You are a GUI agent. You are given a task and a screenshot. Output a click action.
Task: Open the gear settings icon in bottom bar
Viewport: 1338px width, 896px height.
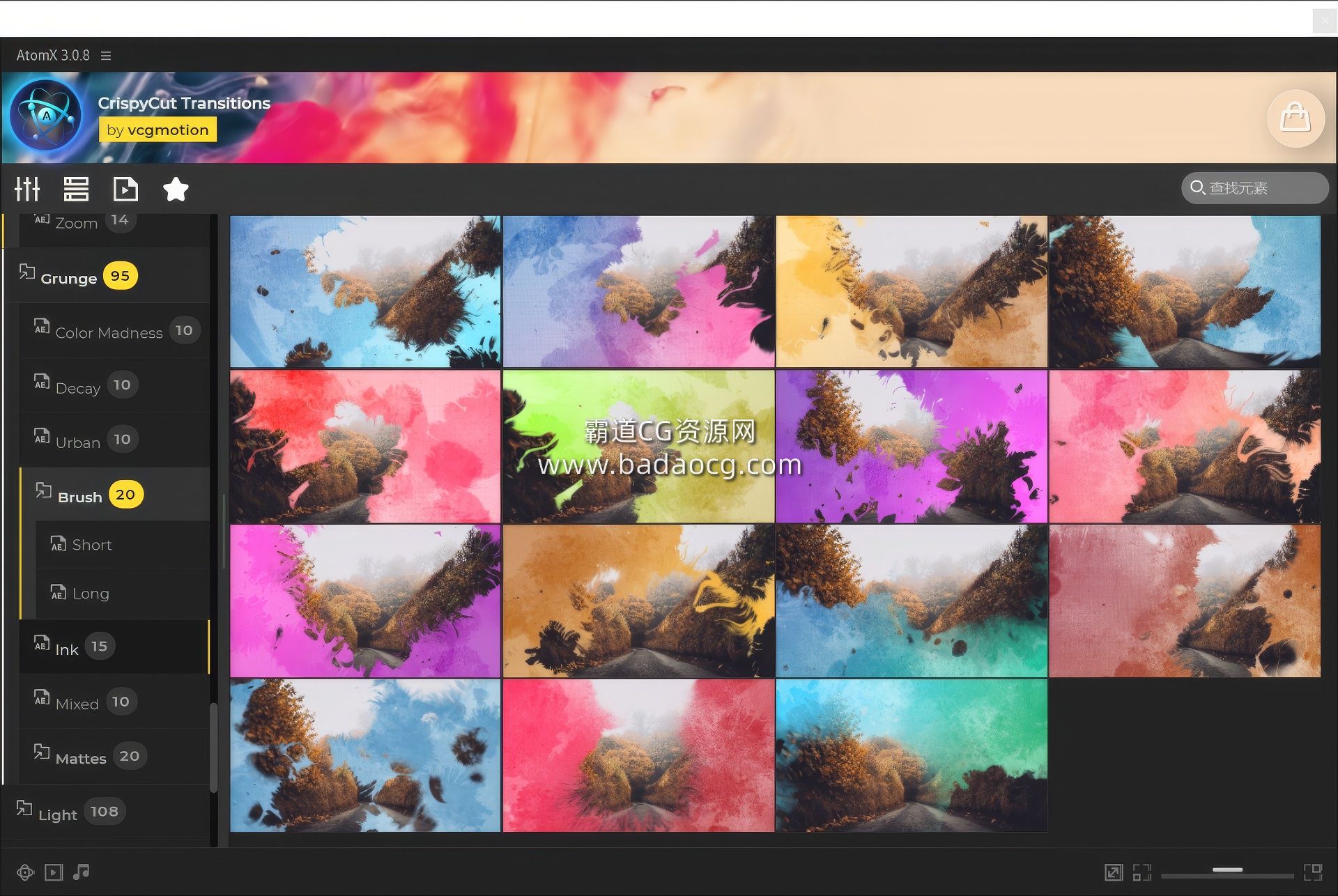click(25, 872)
